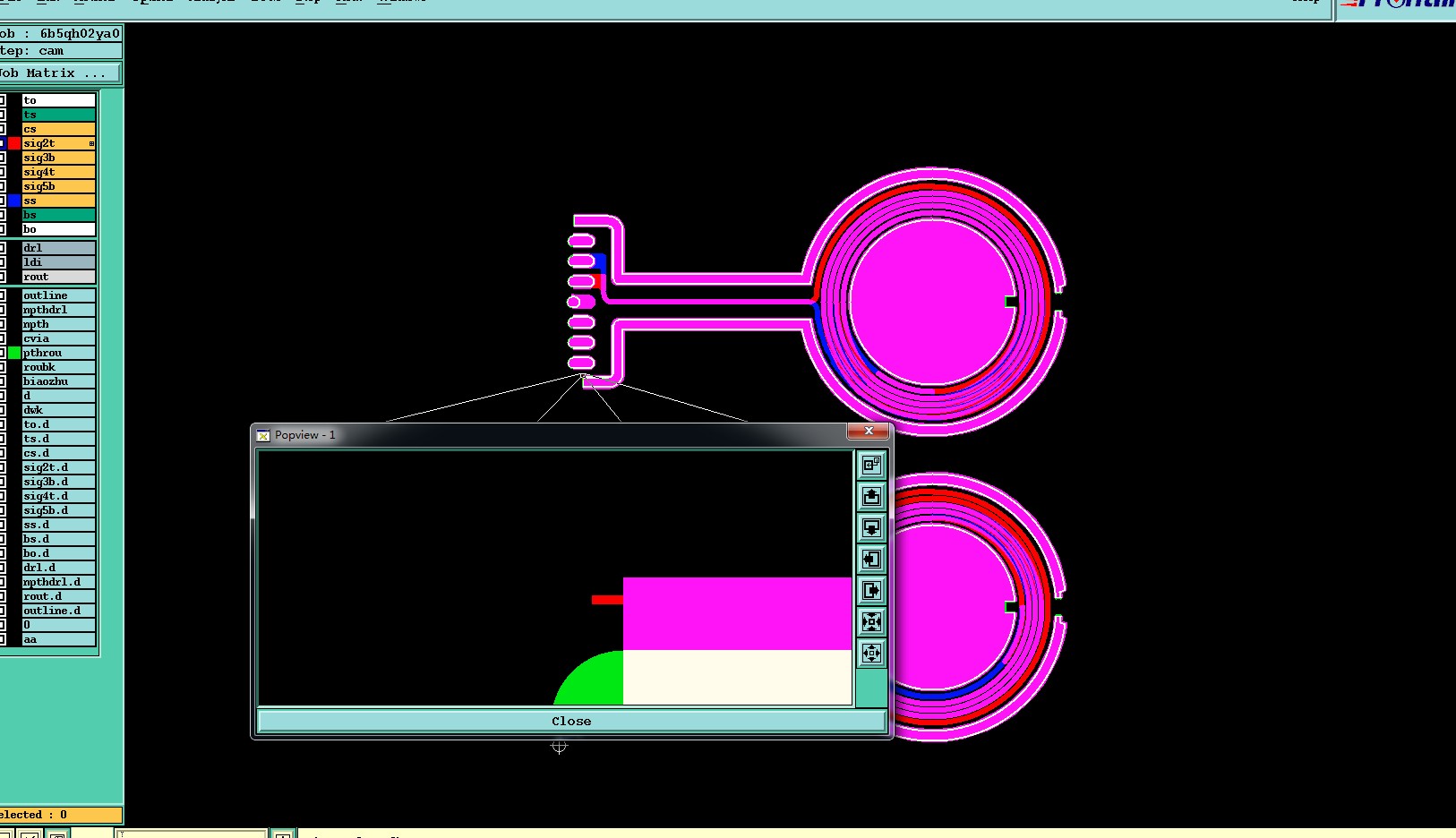The width and height of the screenshot is (1456, 838).
Task: Select layer 'outline' name
Action: tap(58, 295)
